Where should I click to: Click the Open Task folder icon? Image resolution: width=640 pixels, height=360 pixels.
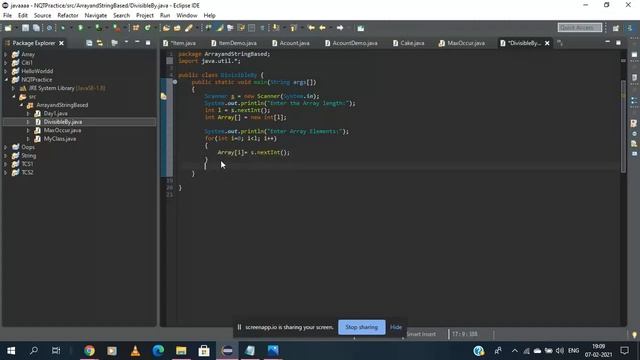tap(177, 28)
